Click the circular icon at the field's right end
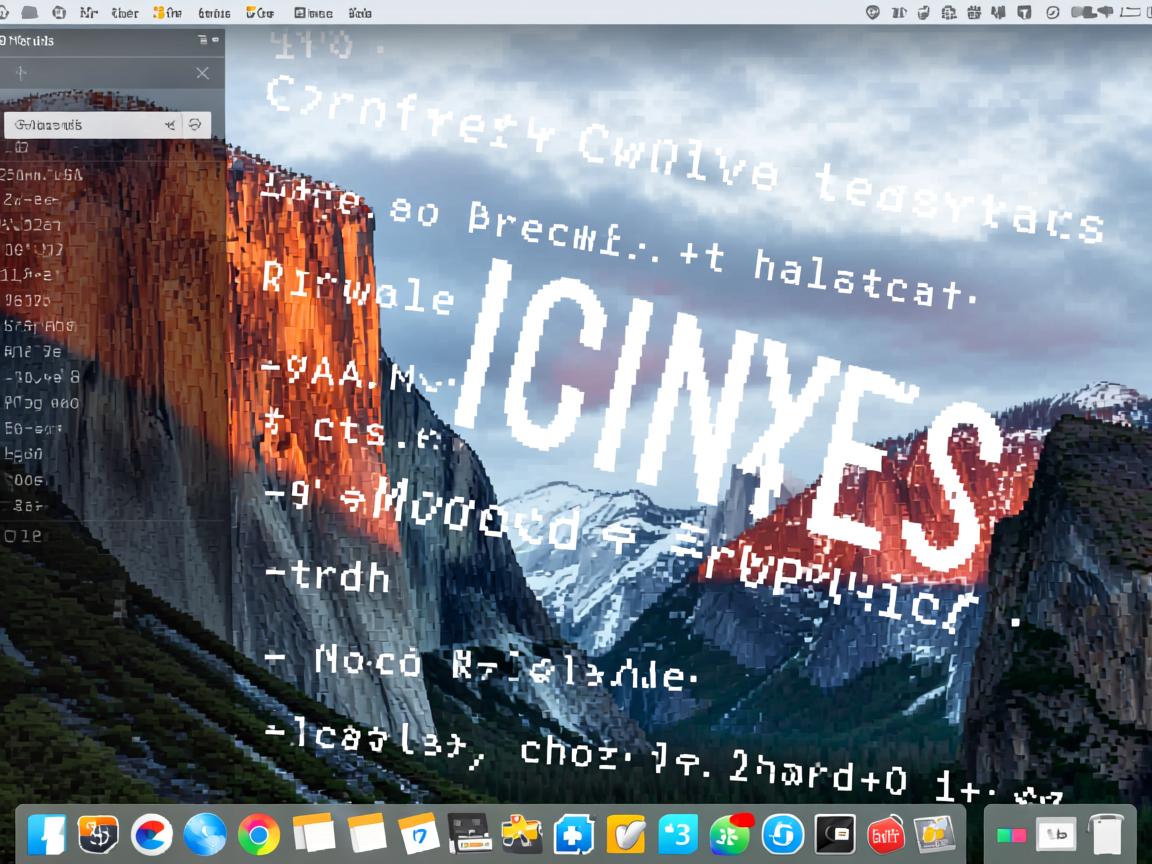The height and width of the screenshot is (864, 1152). pos(195,125)
